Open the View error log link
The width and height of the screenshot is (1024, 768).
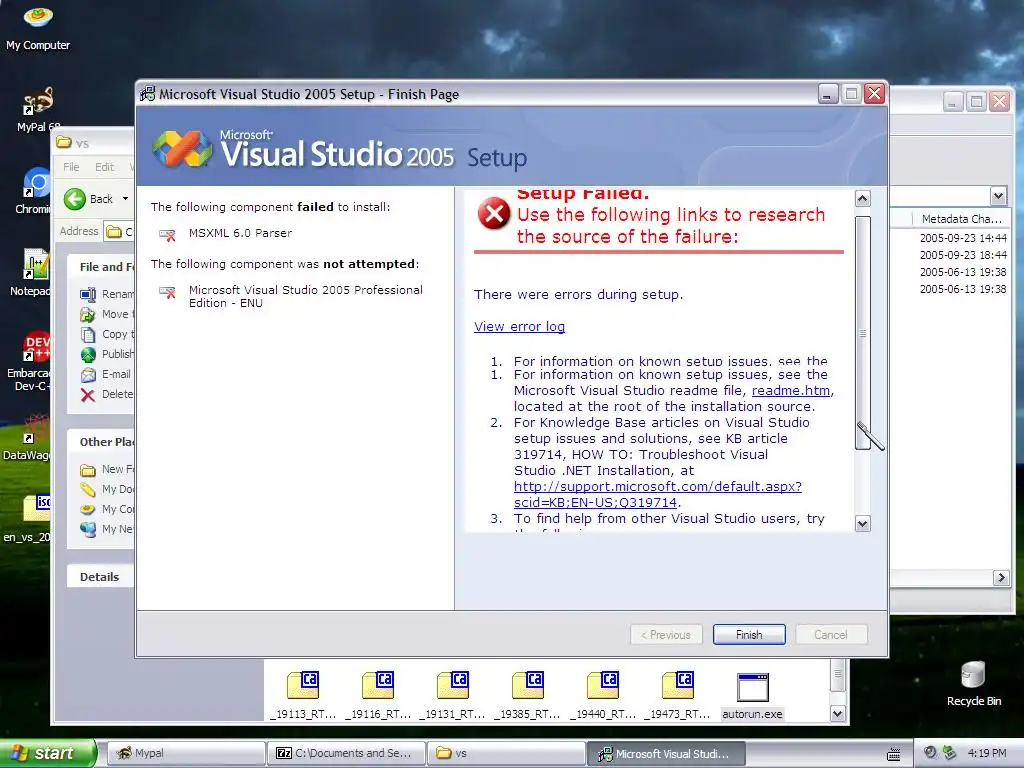point(519,327)
